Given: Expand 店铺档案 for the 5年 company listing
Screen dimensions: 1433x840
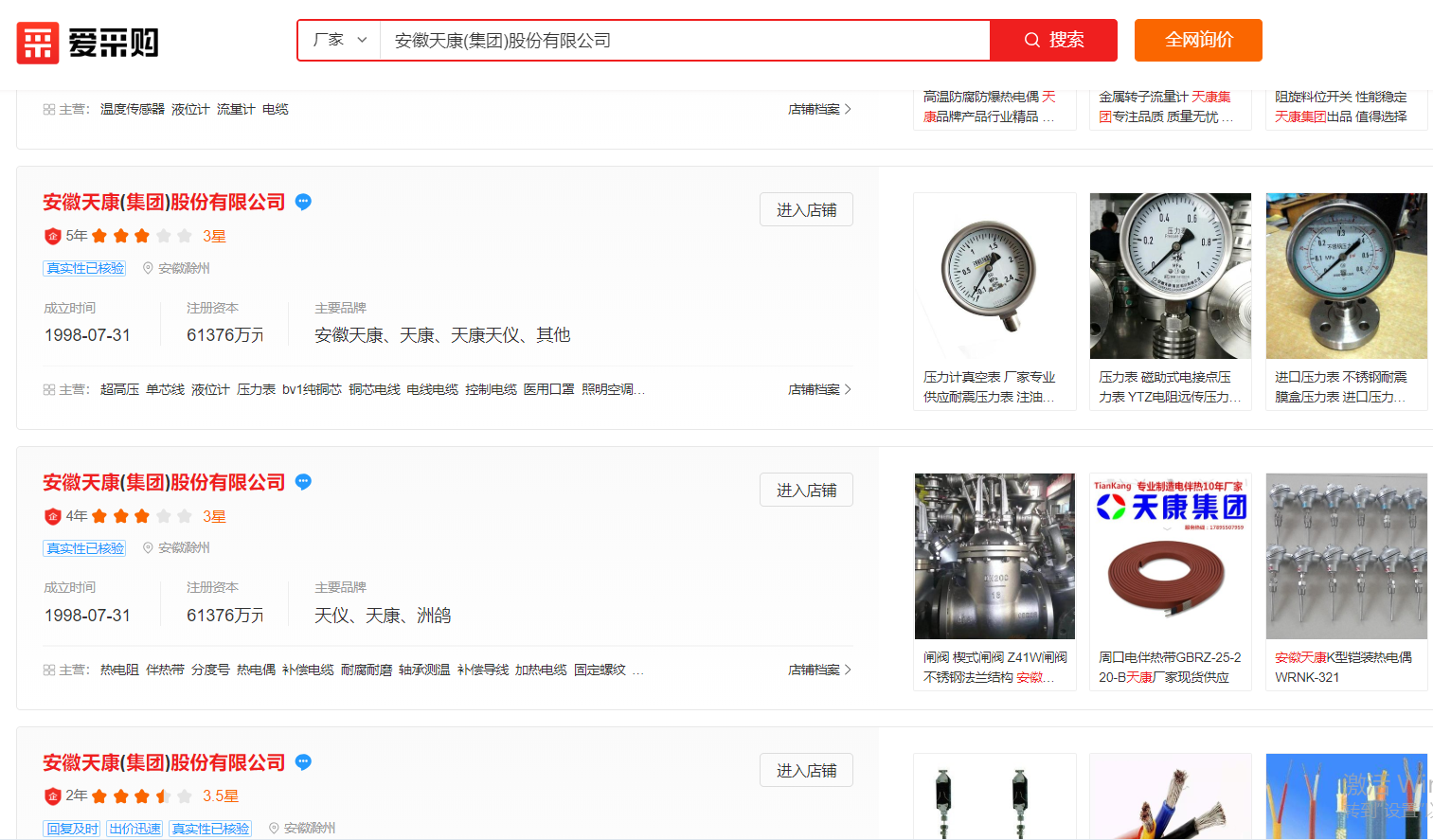Looking at the screenshot, I should click(819, 389).
